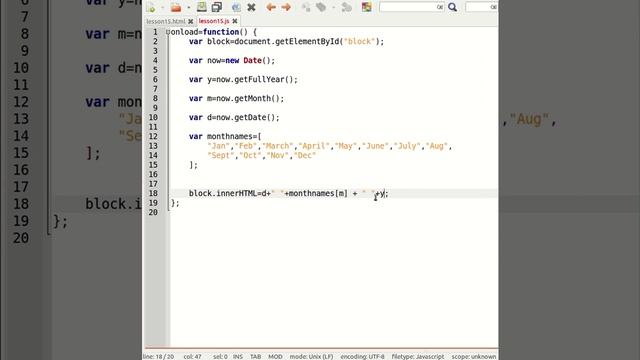Open the dropdown arrow beside New file
Image resolution: width=640 pixels, height=360 pixels.
coord(162,7)
